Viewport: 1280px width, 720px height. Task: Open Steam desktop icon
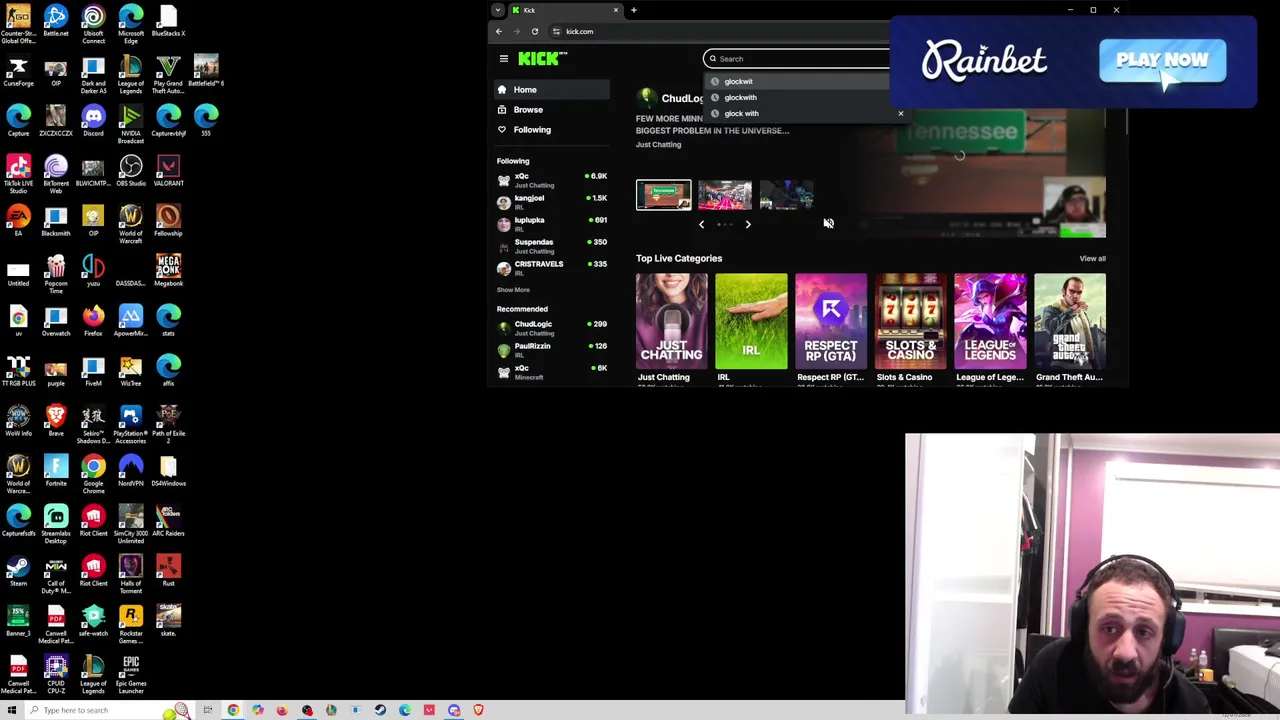tap(18, 572)
